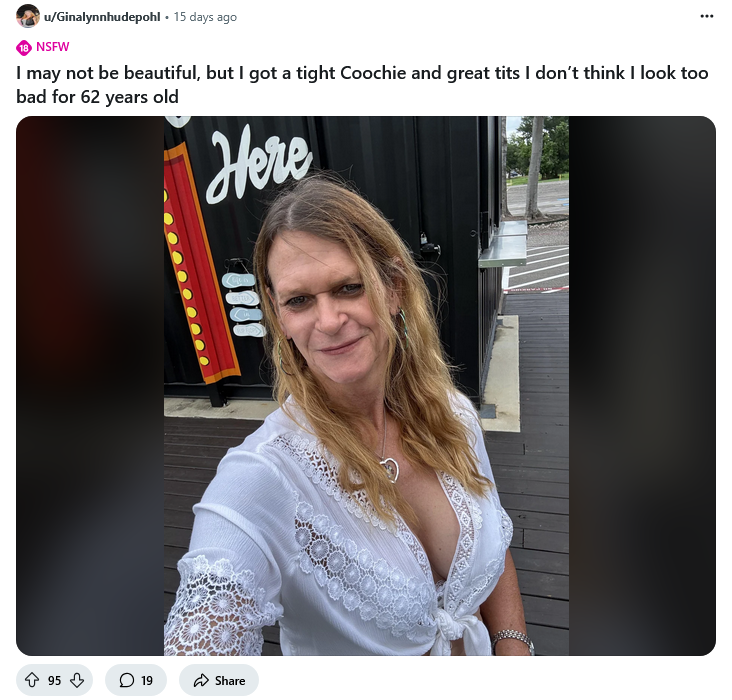Click the 'Here' sign in the photo
This screenshot has width=732, height=700.
point(258,163)
